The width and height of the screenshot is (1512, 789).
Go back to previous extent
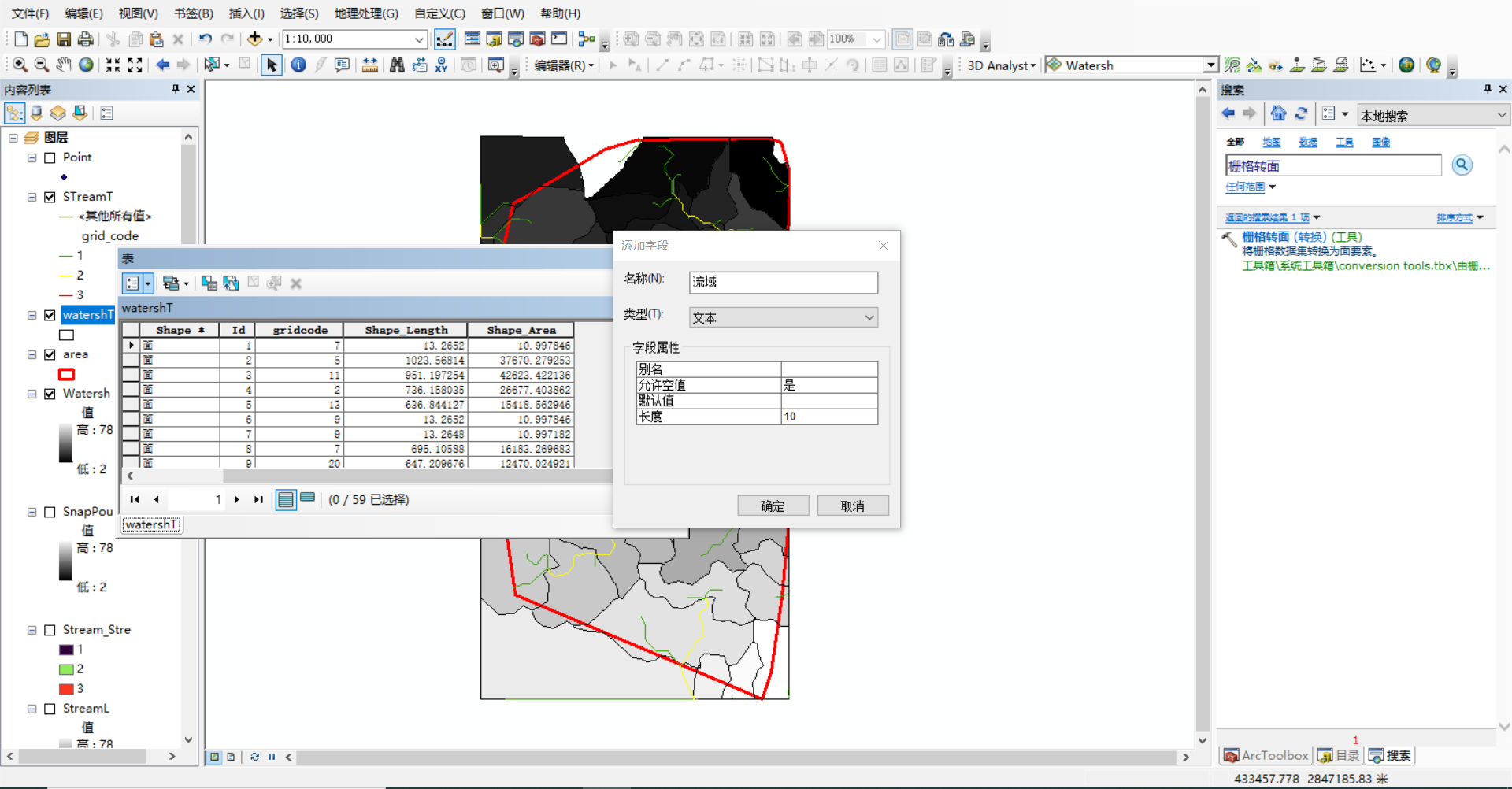pos(162,65)
